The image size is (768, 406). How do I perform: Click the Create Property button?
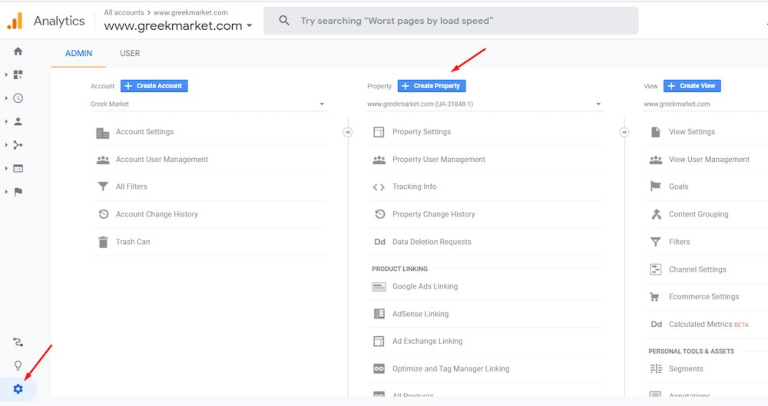coord(431,86)
